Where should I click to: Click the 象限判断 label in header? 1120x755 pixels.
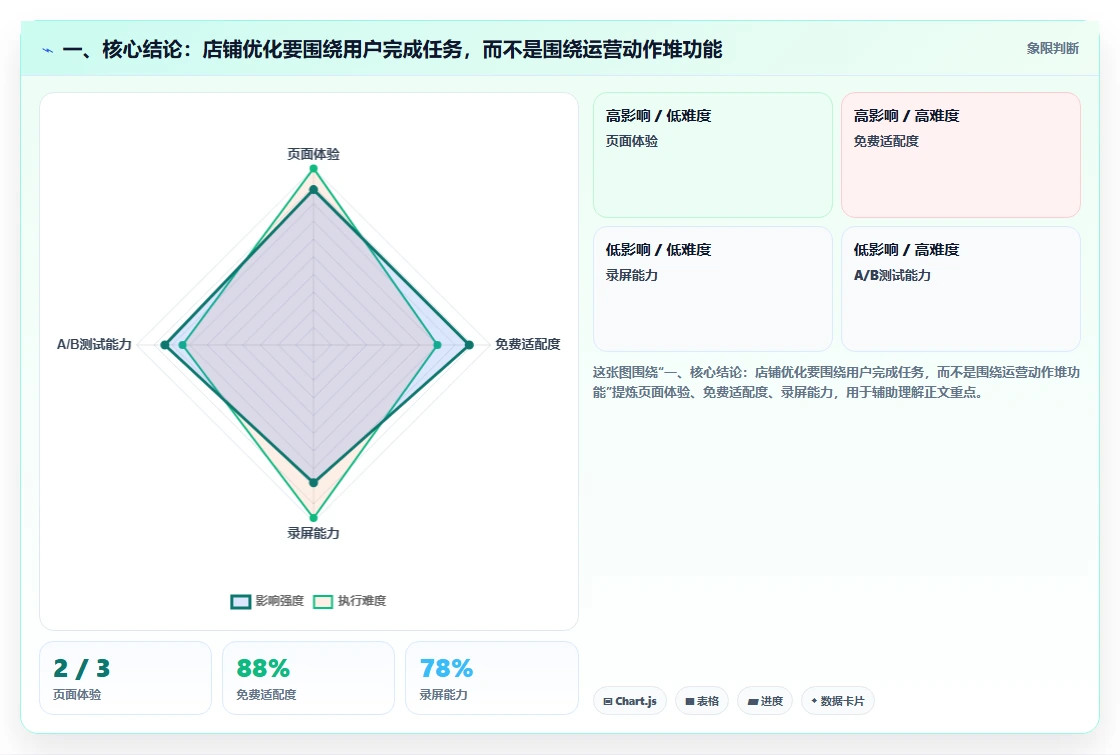(1052, 49)
